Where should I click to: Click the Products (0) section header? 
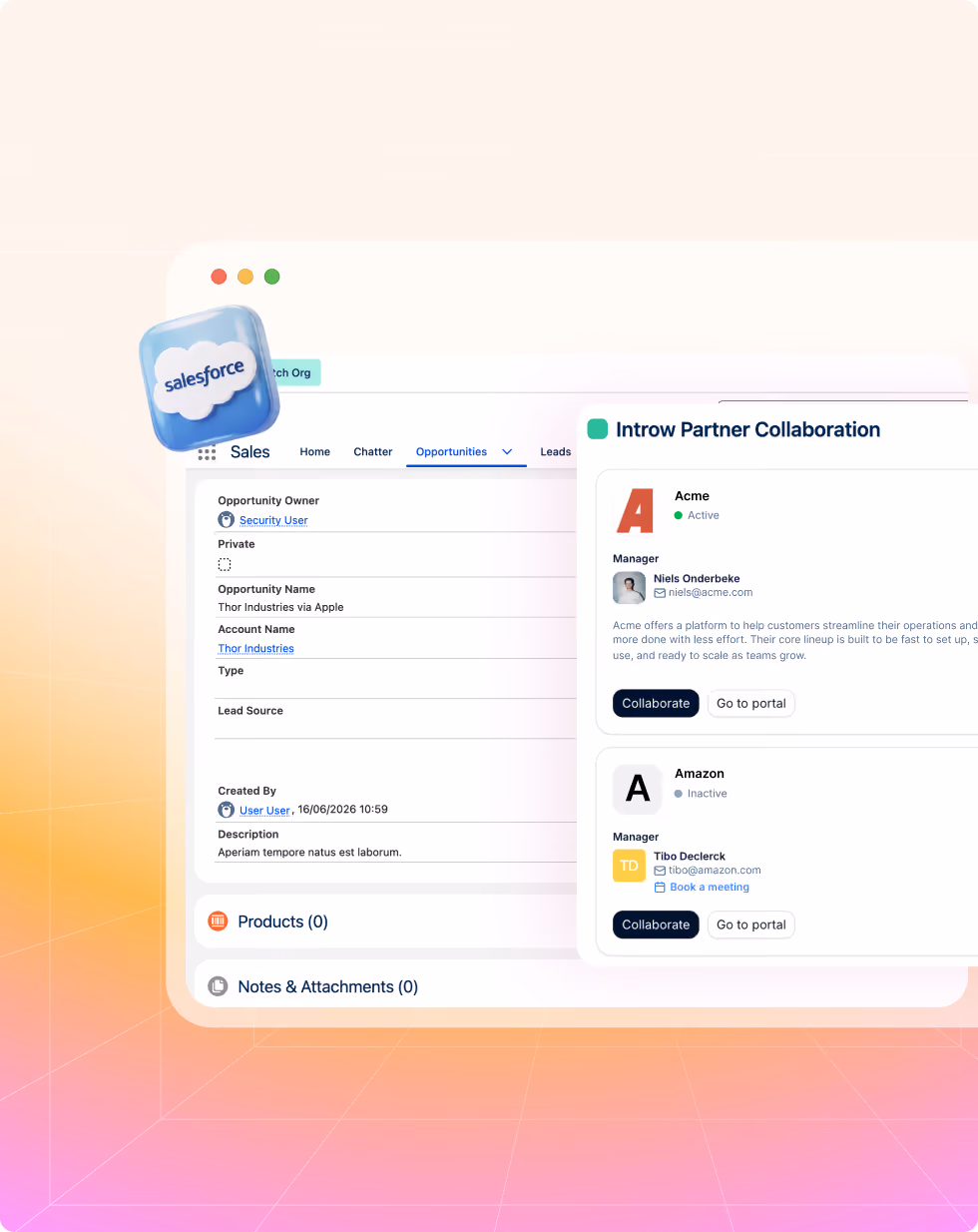(282, 922)
